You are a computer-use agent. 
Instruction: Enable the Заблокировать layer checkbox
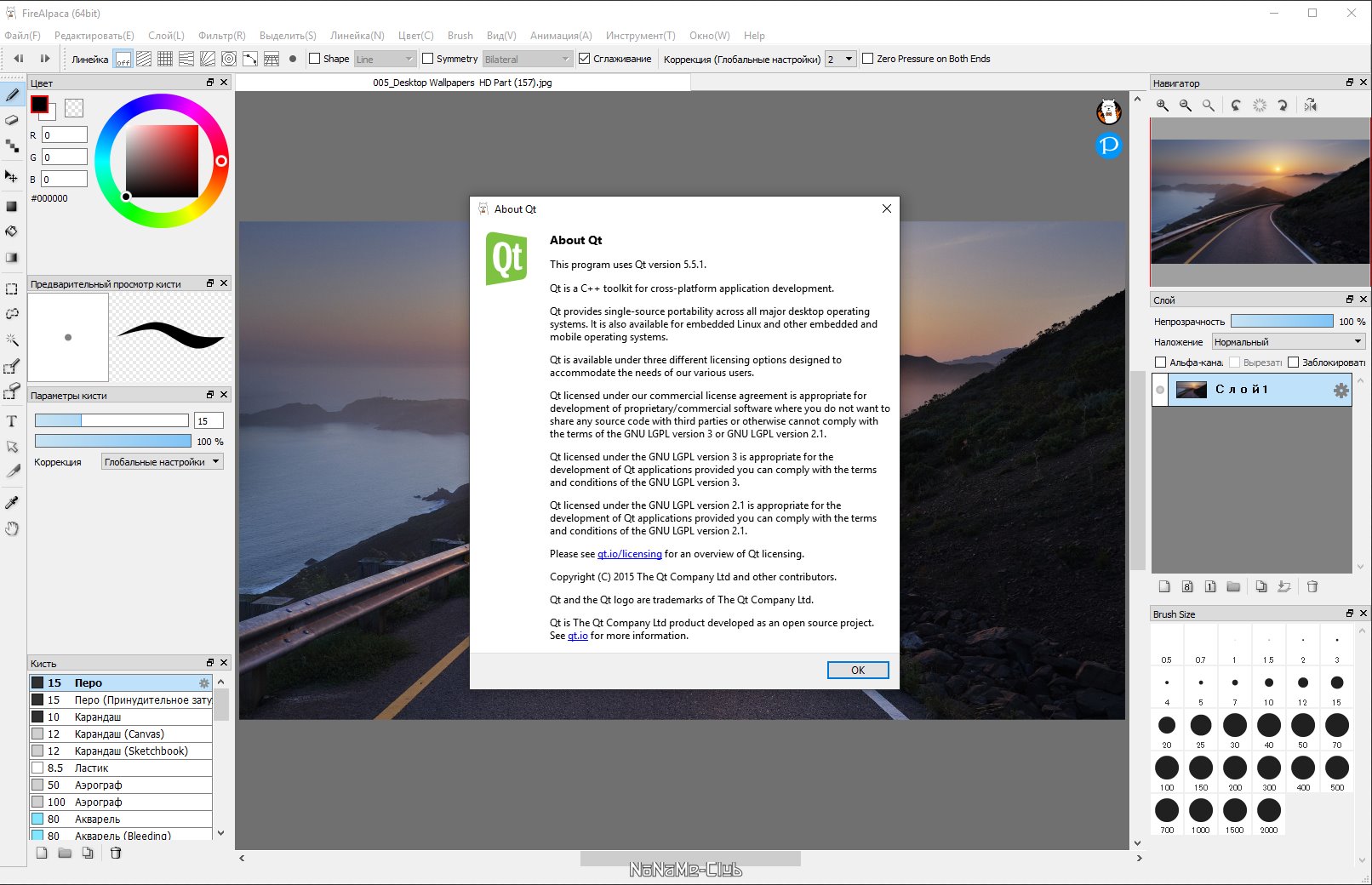pos(1294,363)
